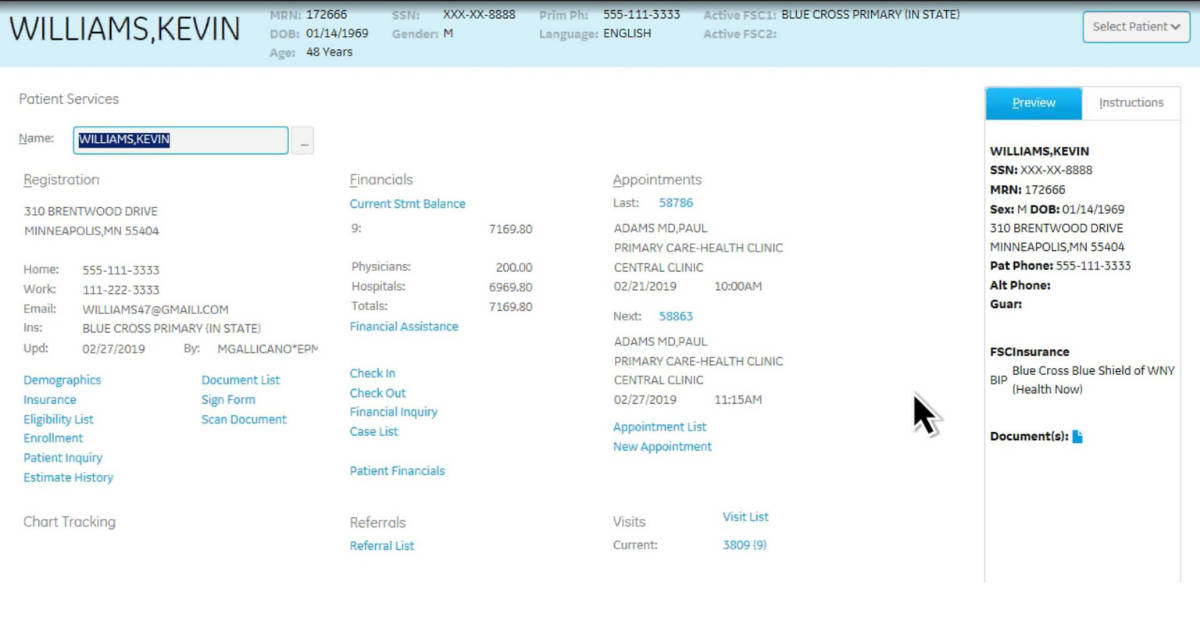
Task: Click the Check In link
Action: pyautogui.click(x=372, y=373)
